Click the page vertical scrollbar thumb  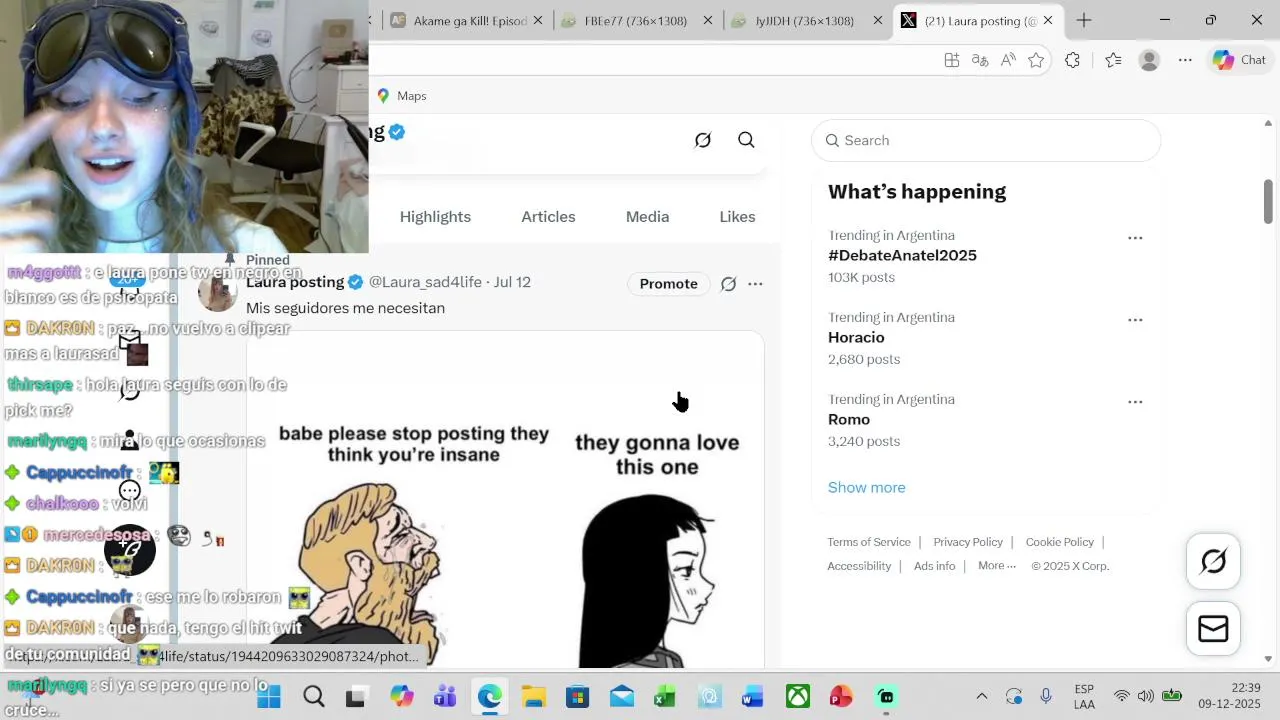(1268, 200)
